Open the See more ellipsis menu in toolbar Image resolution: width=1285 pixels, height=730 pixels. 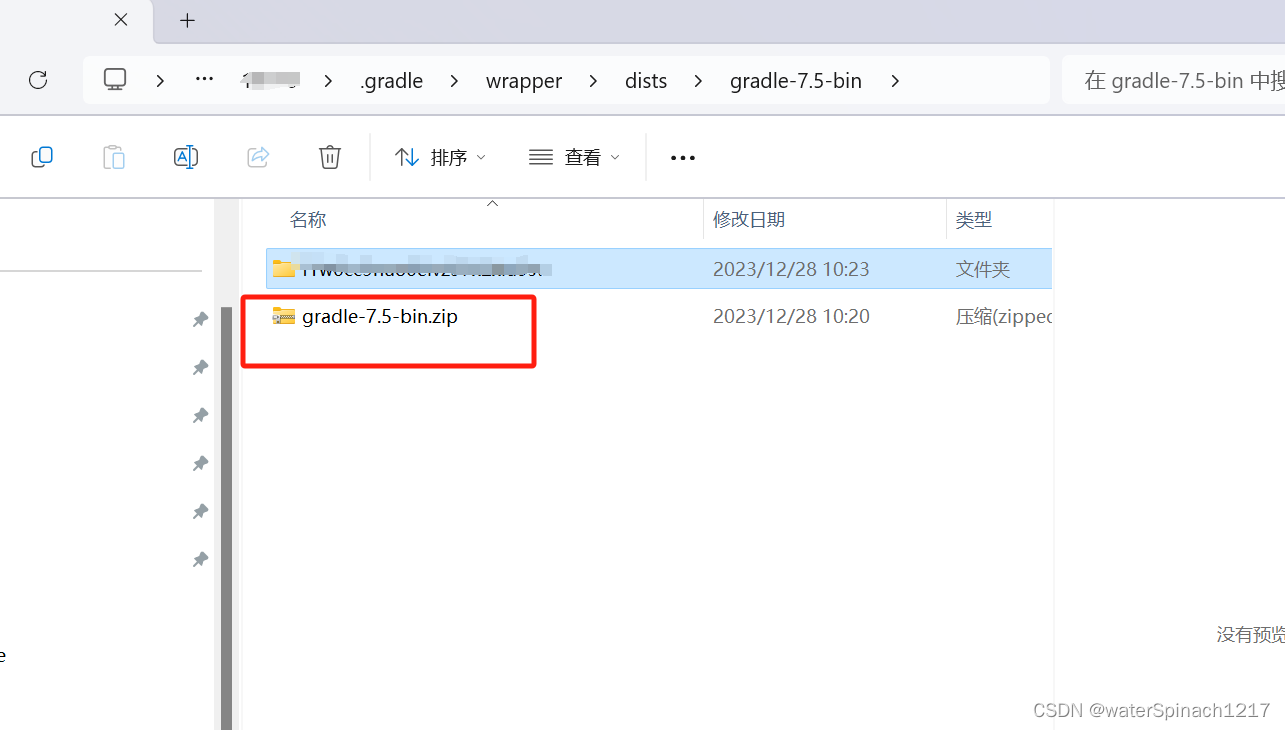coord(683,158)
